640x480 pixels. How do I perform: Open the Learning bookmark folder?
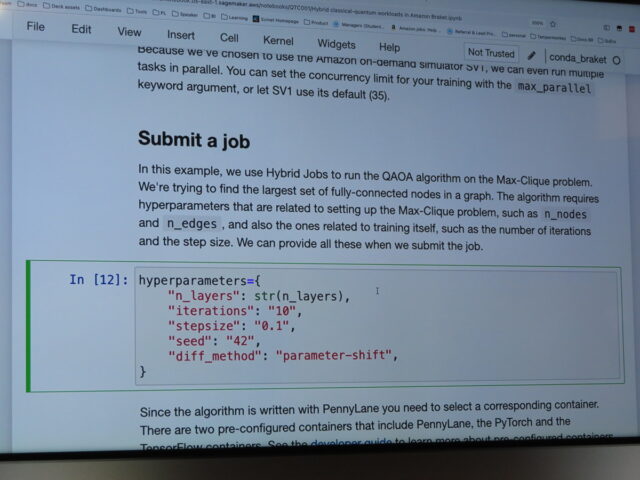coord(235,18)
